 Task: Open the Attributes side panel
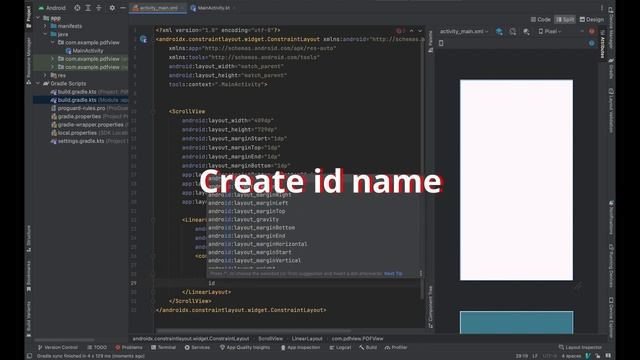point(602,45)
